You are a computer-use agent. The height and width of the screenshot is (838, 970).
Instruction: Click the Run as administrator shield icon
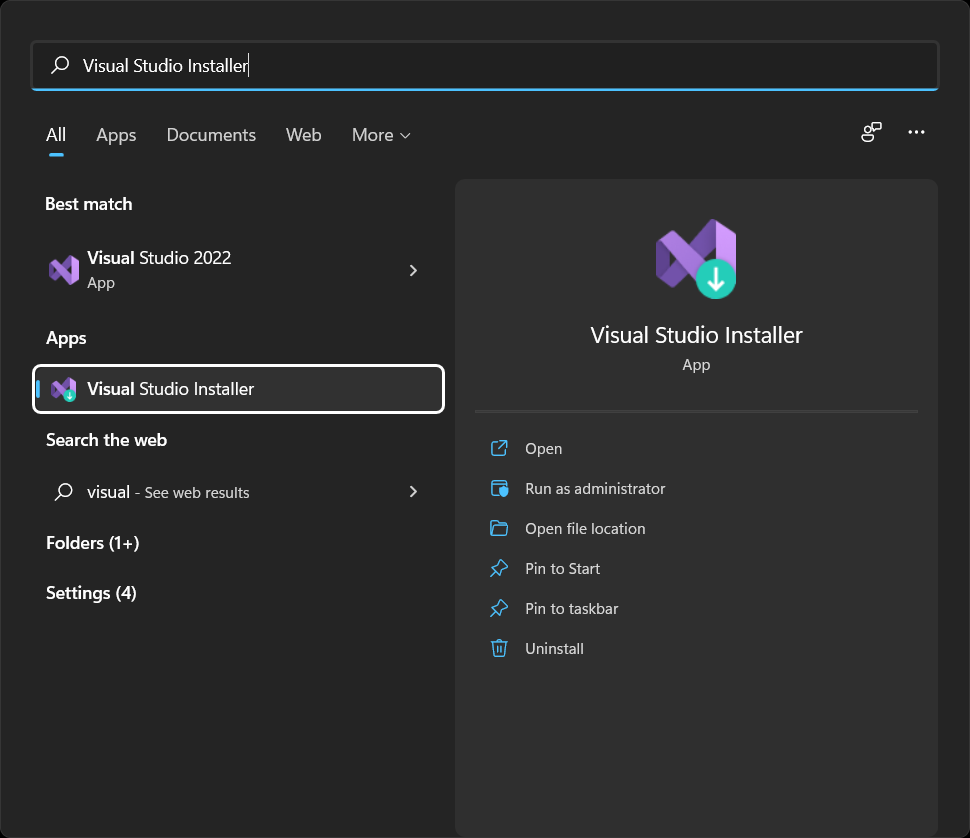click(x=499, y=489)
